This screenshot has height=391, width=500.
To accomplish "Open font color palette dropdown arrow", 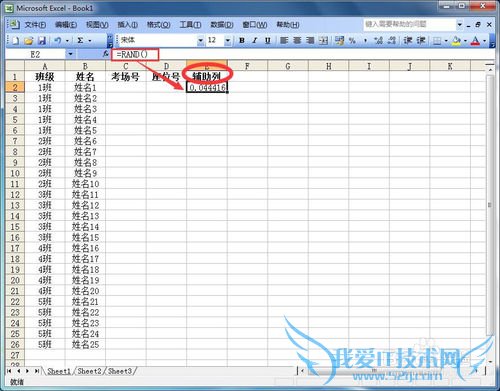I will pyautogui.click(x=485, y=41).
